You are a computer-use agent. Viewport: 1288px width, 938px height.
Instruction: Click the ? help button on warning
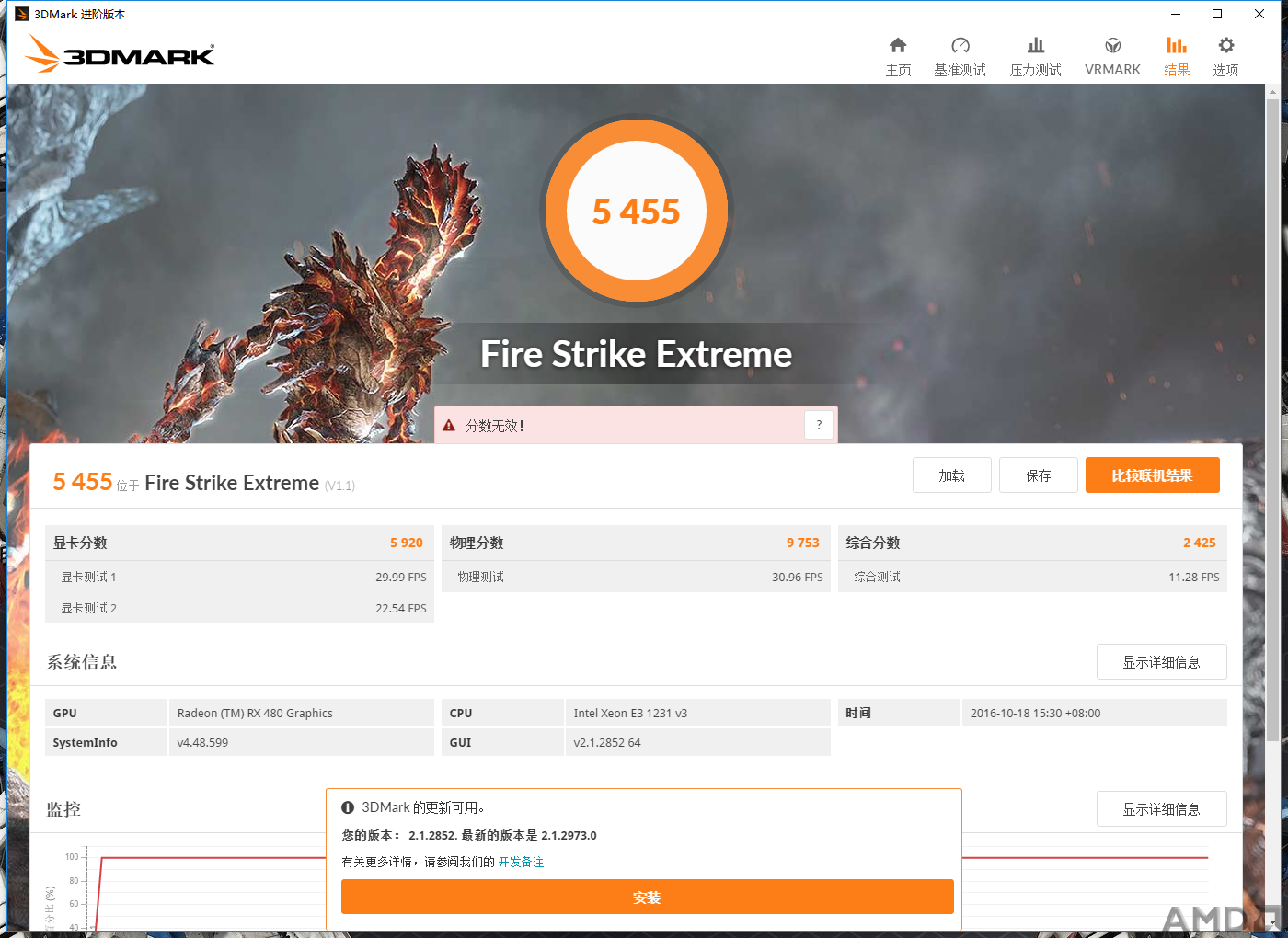[x=819, y=425]
